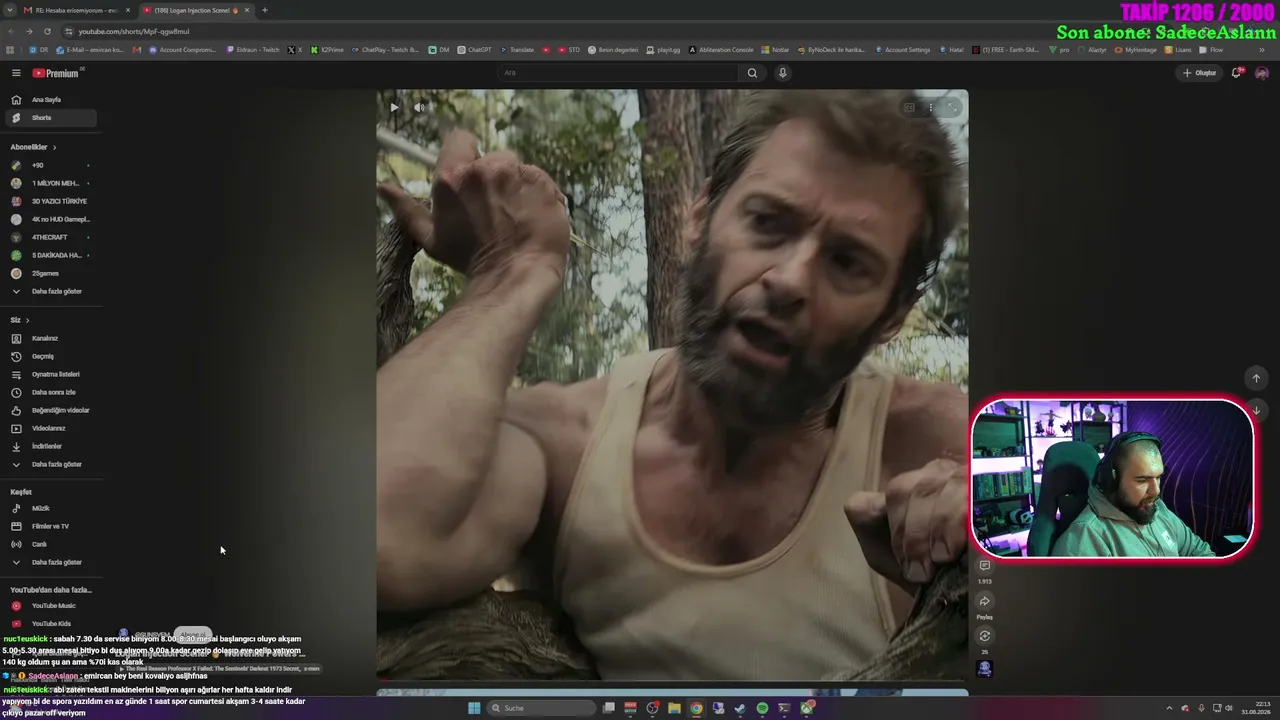Enter fullscreen for the Short
Viewport: 1280px width, 720px height.
tap(953, 107)
